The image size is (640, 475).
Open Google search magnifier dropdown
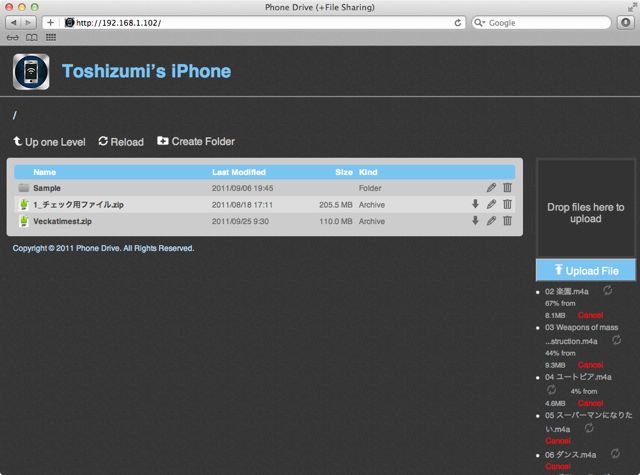coord(479,23)
